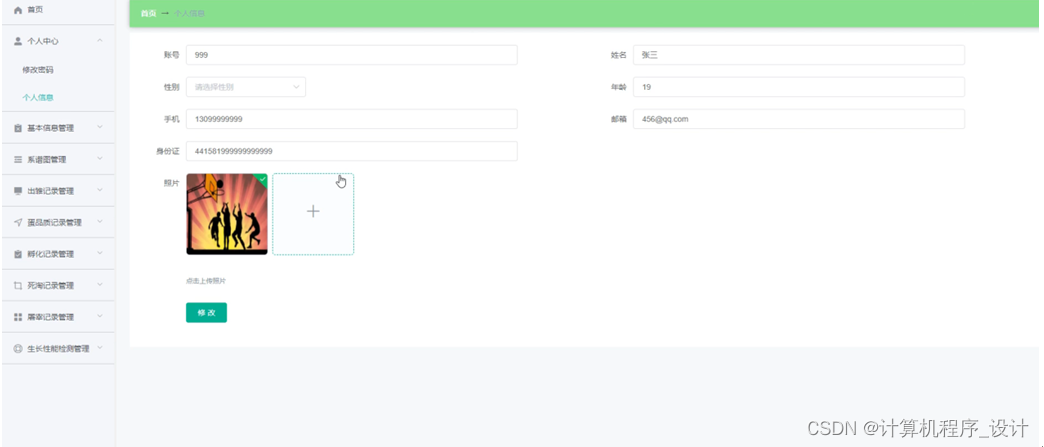The width and height of the screenshot is (1044, 447).
Task: Open the 首页 sidebar menu item
Action: point(58,11)
